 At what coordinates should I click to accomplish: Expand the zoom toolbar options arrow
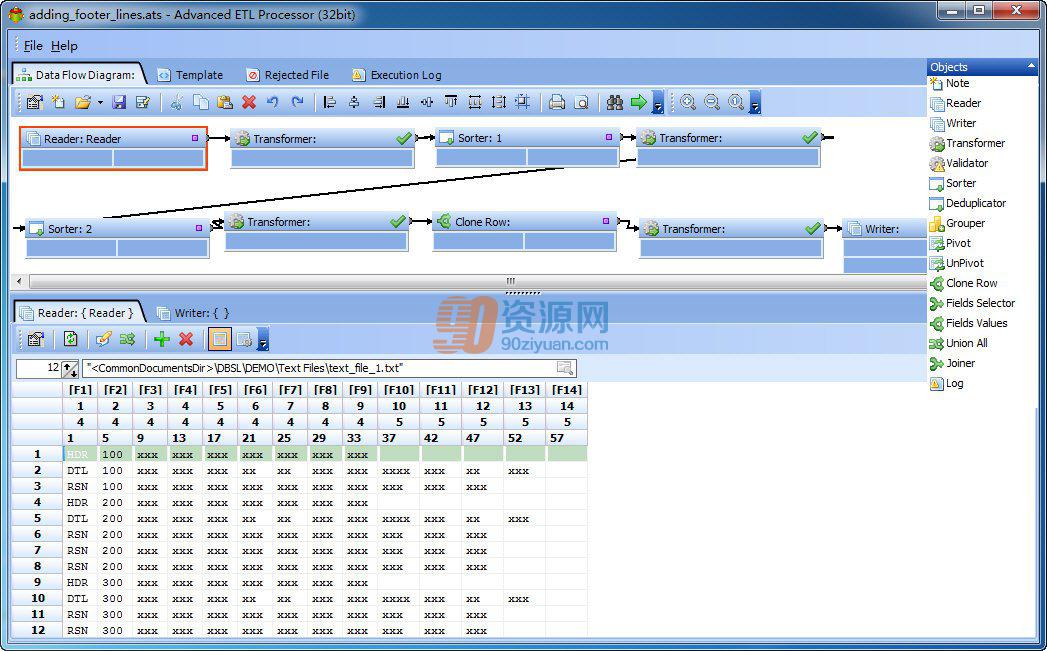click(x=755, y=103)
